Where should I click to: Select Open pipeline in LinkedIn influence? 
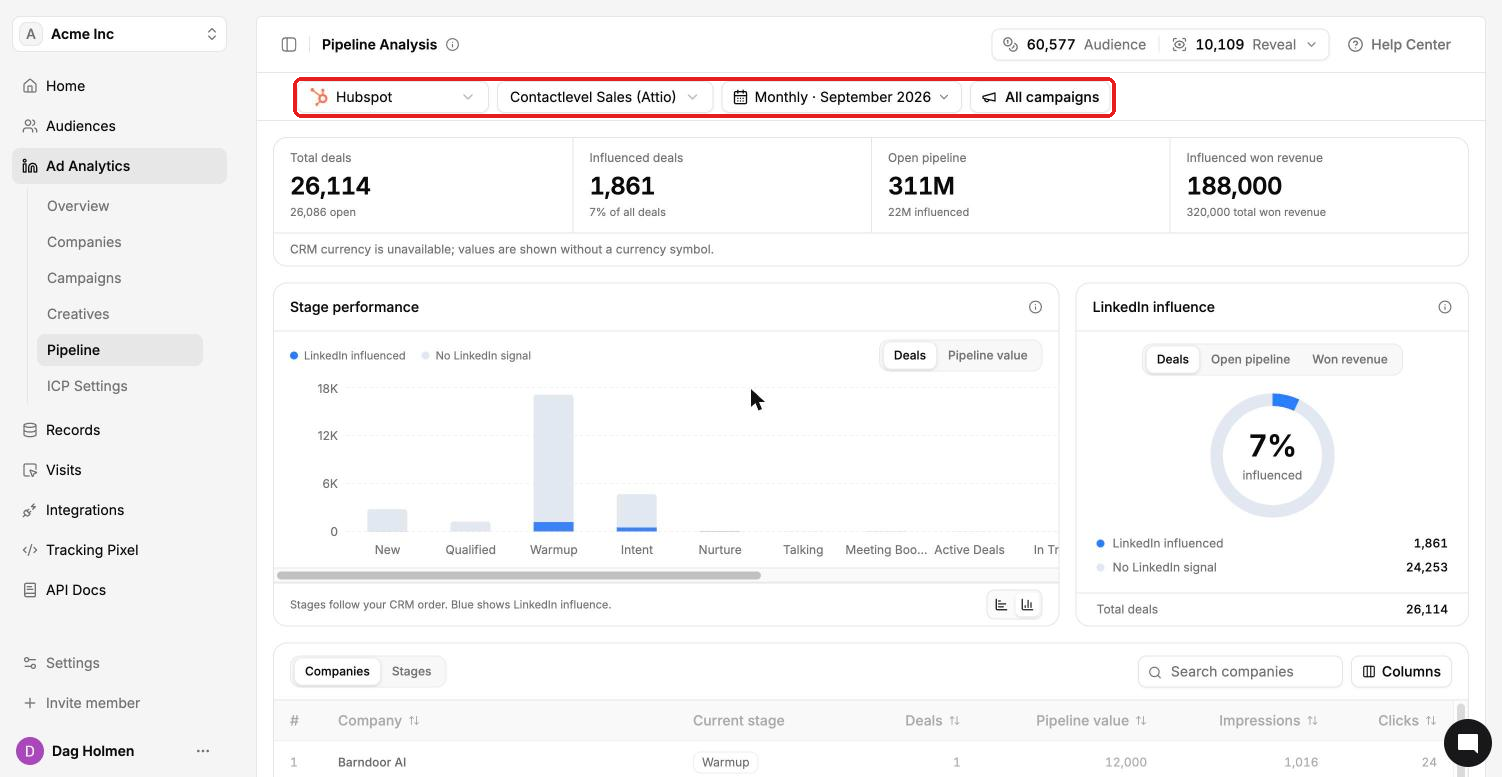pyautogui.click(x=1250, y=359)
